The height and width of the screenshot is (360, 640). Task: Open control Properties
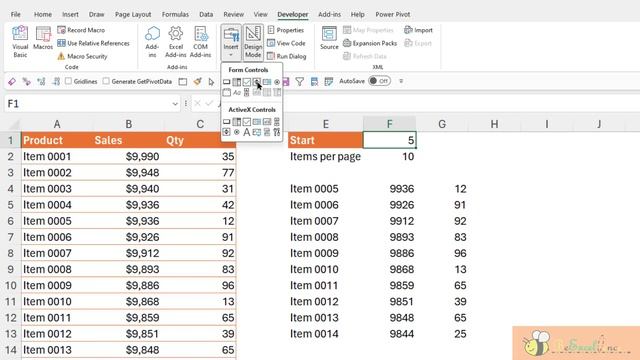286,30
